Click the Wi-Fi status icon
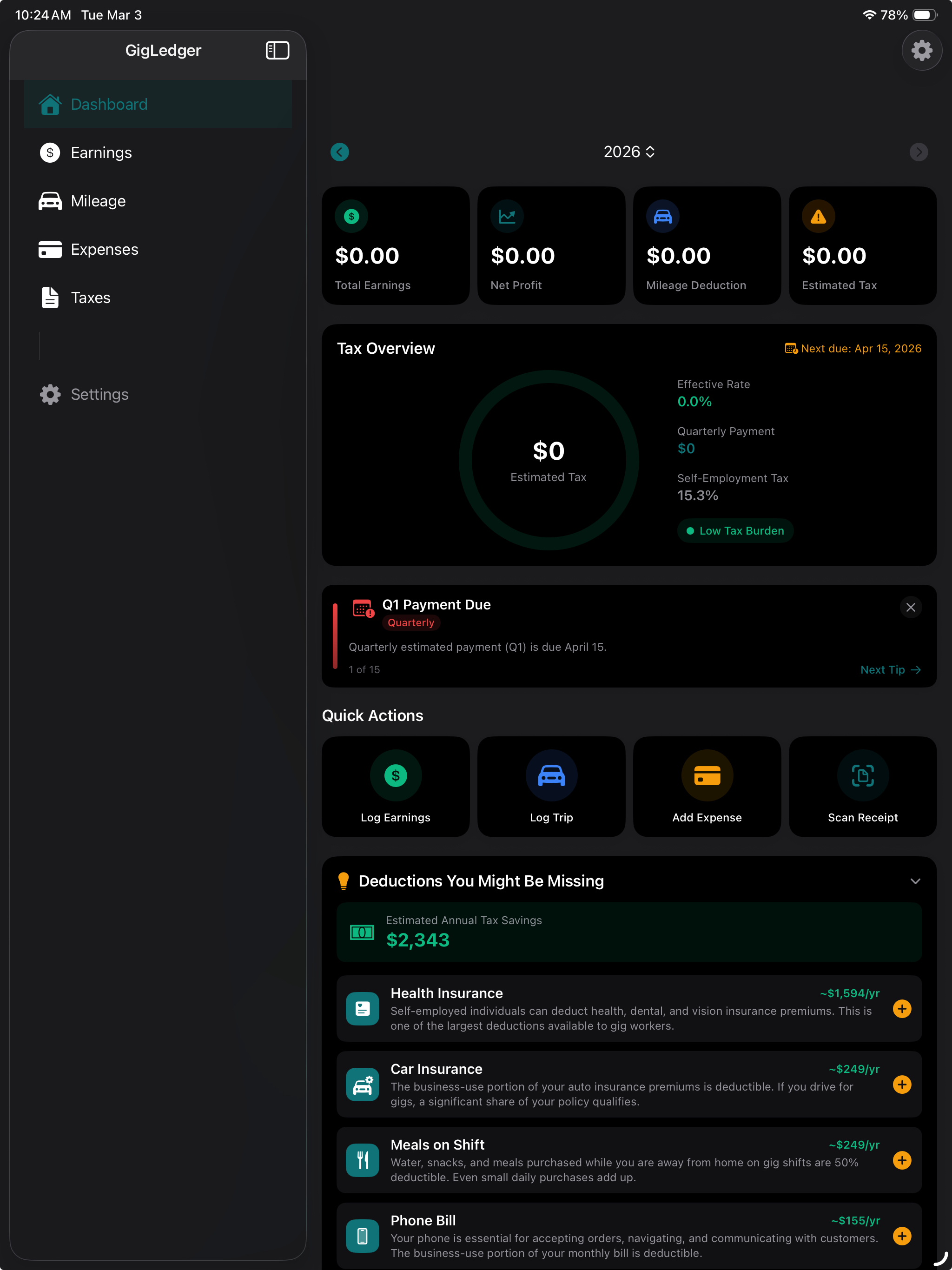This screenshot has height=1270, width=952. point(869,15)
